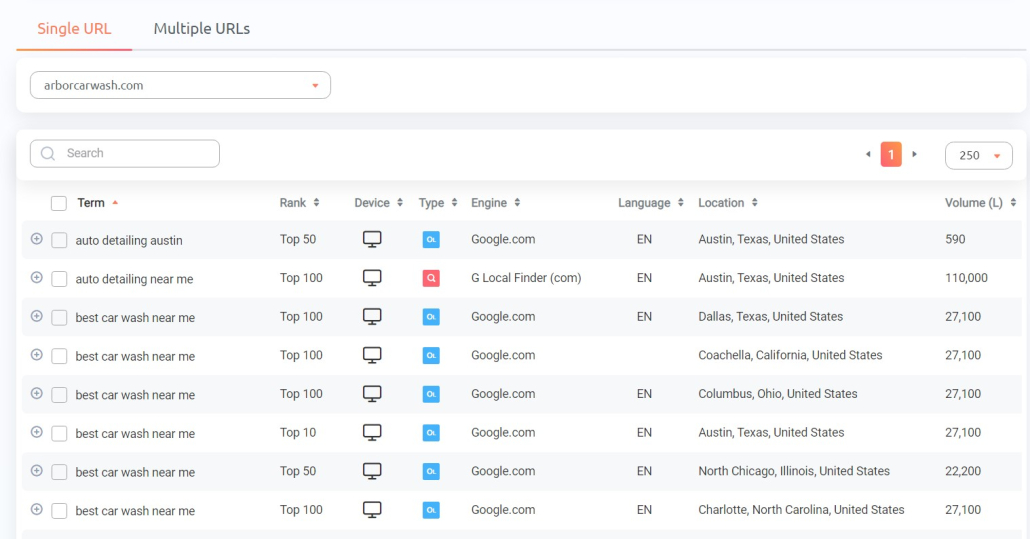Click desktop device icon in Charlotte row
The width and height of the screenshot is (1030, 539).
372,510
